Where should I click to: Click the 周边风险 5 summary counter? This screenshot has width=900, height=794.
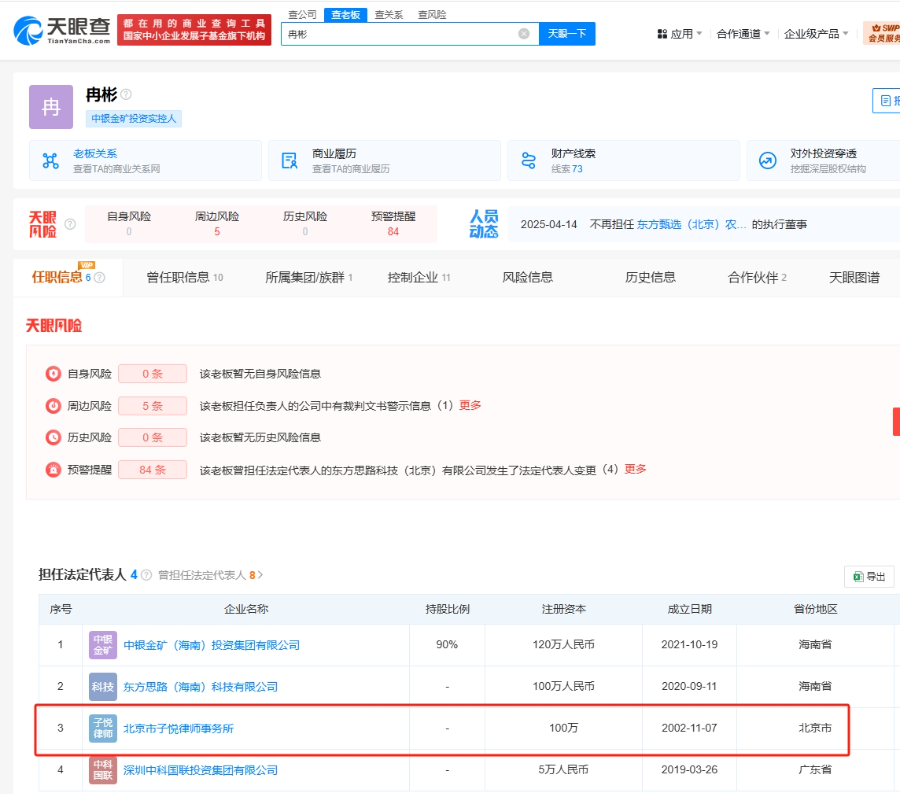217,224
